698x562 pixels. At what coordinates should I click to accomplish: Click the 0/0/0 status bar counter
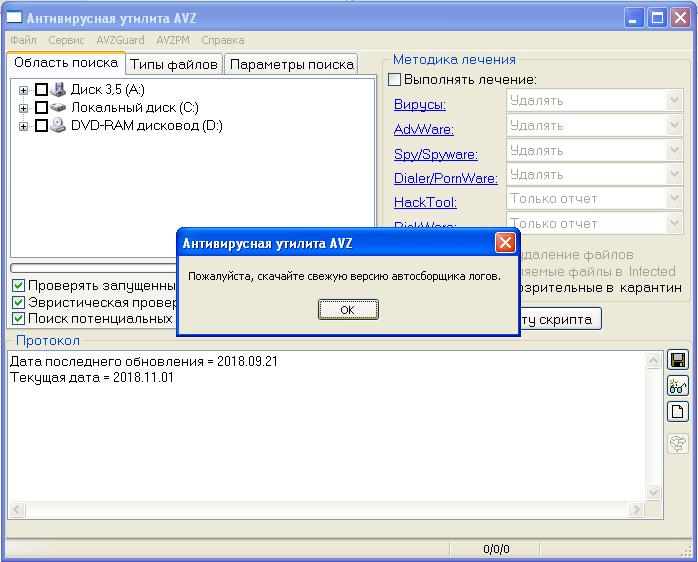pyautogui.click(x=495, y=549)
